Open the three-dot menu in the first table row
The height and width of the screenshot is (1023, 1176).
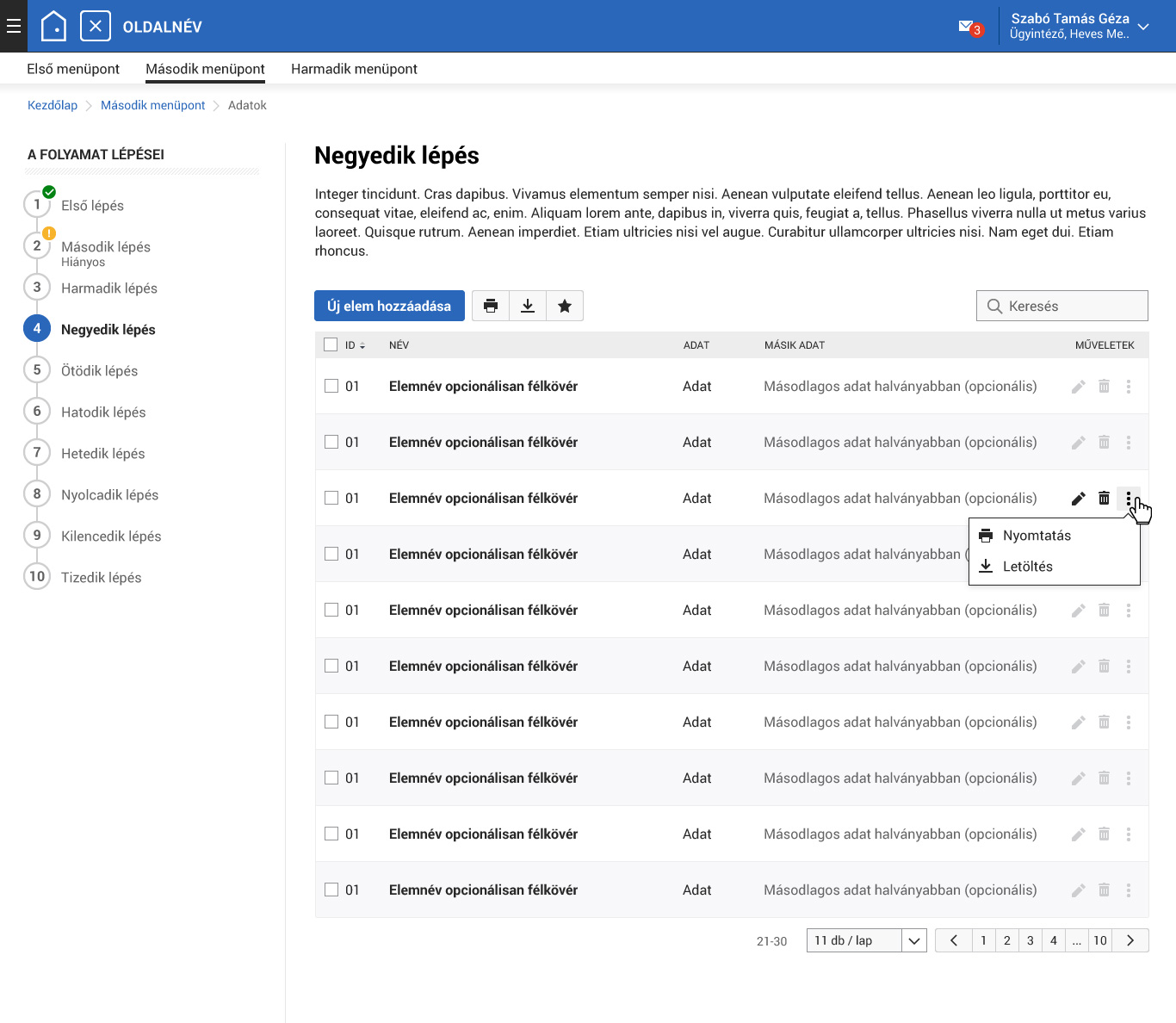[1129, 387]
